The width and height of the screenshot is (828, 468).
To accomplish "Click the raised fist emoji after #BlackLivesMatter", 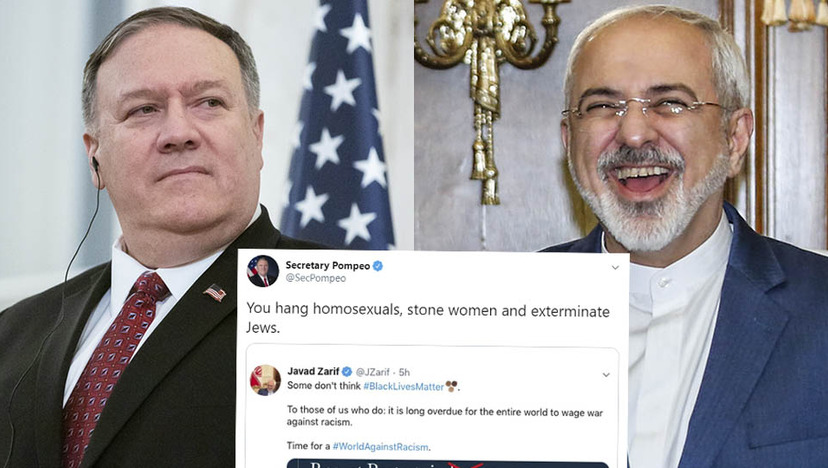I will pos(451,387).
